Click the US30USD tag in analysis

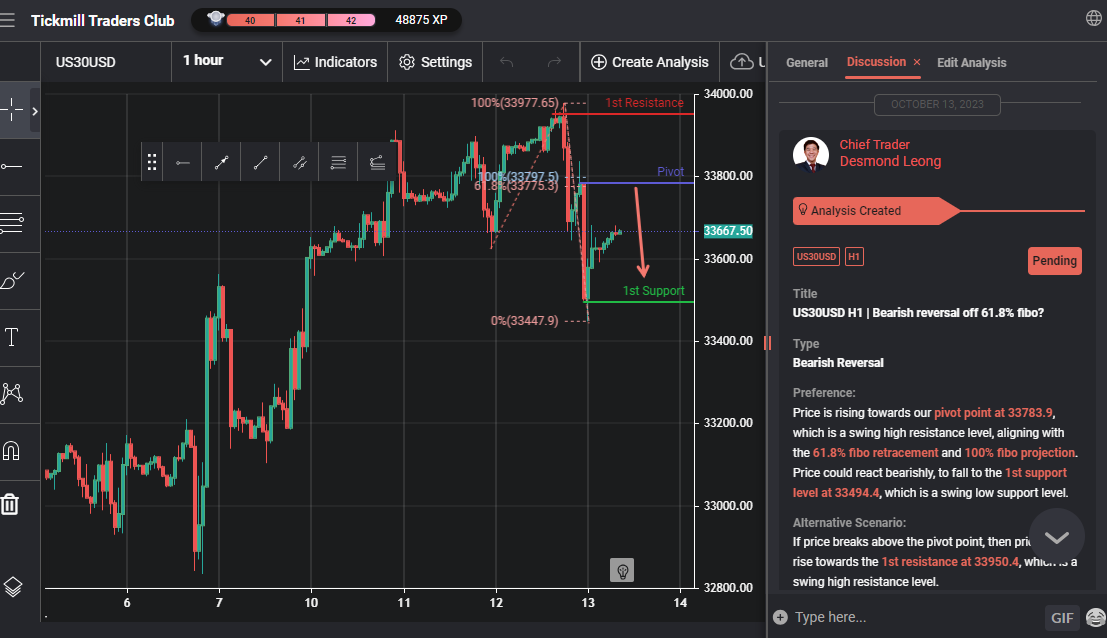(816, 257)
